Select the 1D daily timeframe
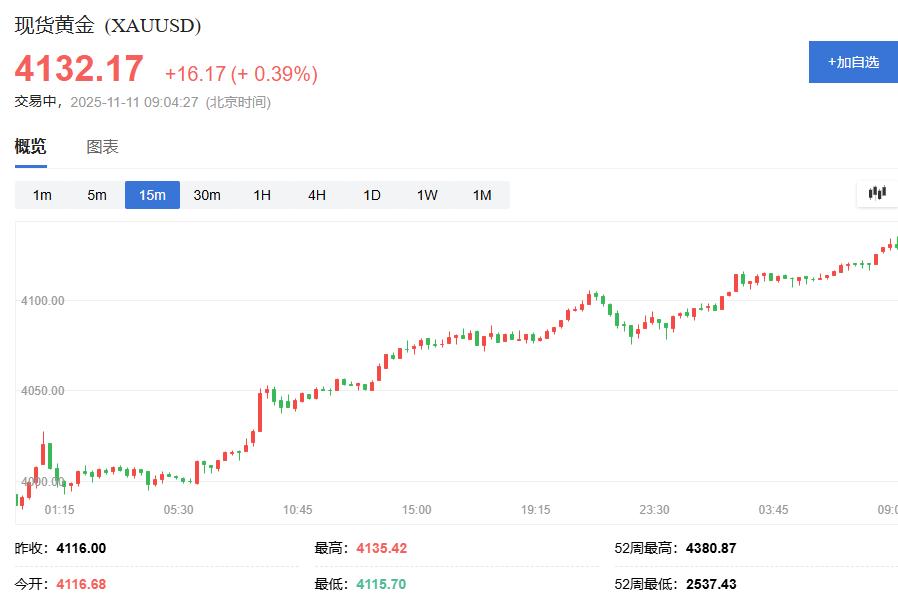 [371, 195]
